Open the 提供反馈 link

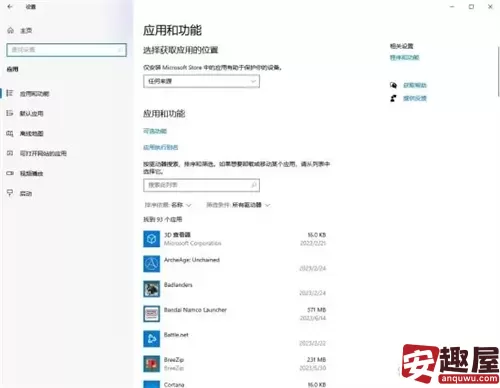pyautogui.click(x=415, y=98)
